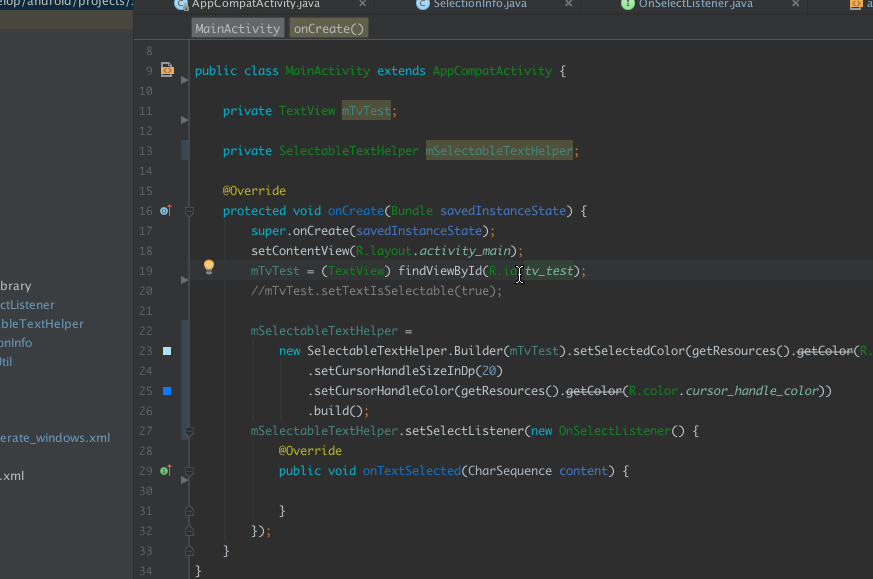Switch to the SelectionInfo.java tab
The width and height of the screenshot is (873, 579).
pos(480,4)
